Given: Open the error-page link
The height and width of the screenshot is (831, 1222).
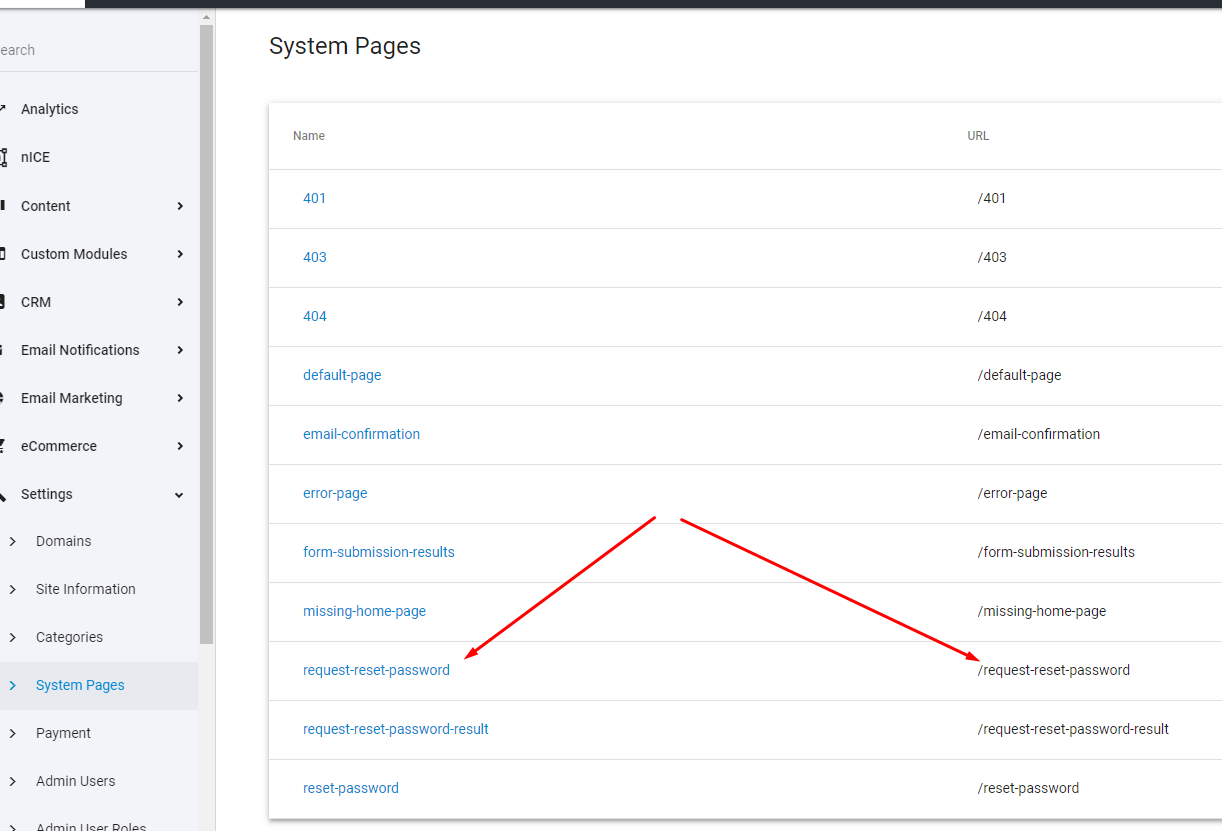Looking at the screenshot, I should tap(335, 493).
